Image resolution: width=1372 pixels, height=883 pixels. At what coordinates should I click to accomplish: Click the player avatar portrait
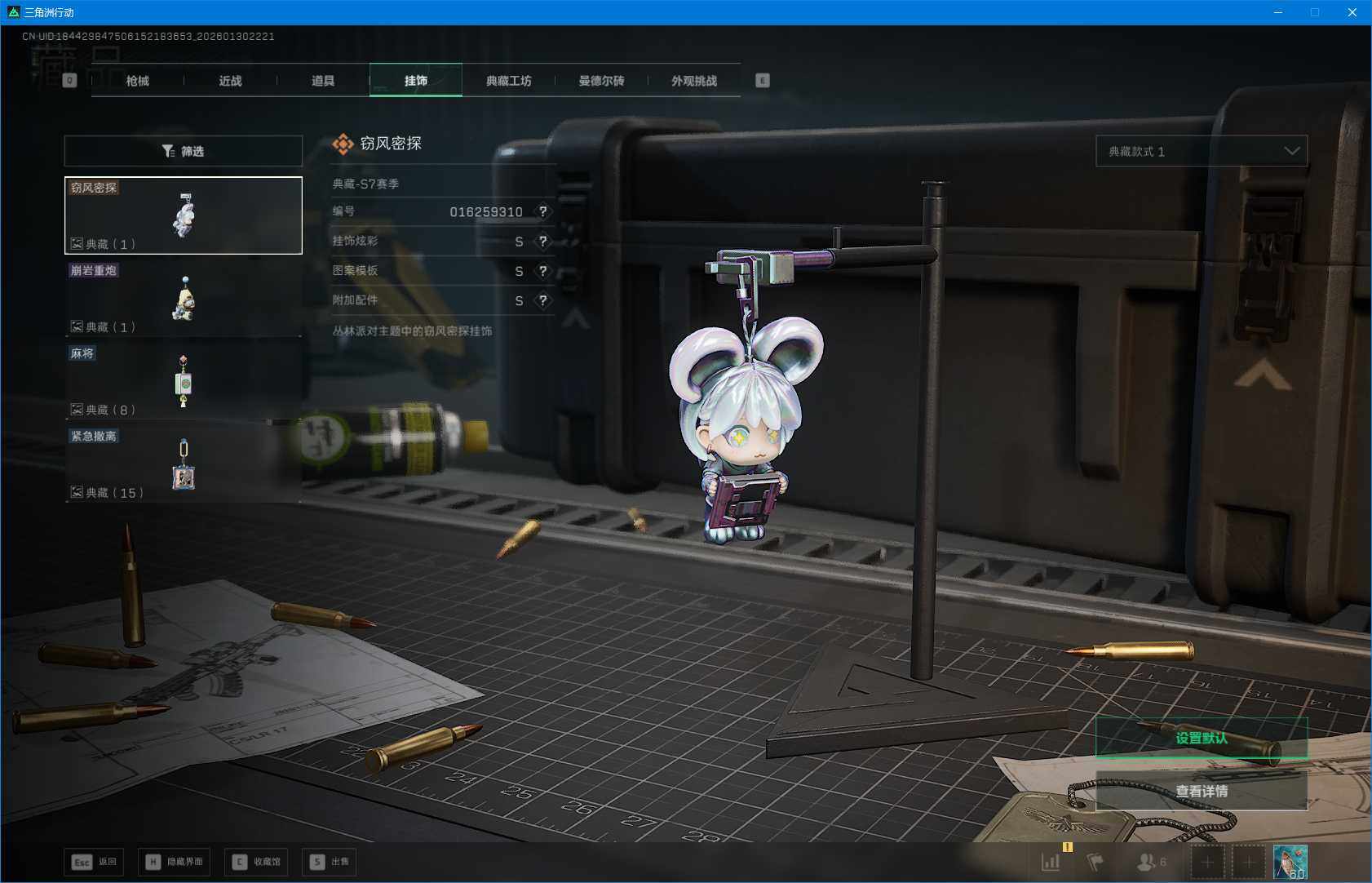pos(1290,862)
